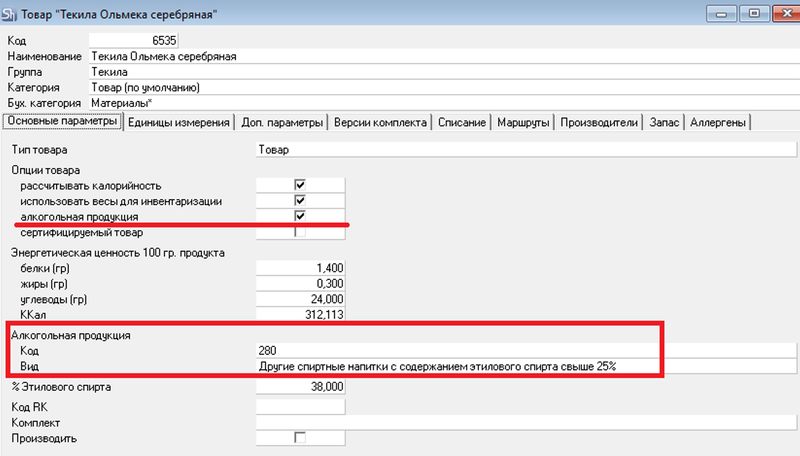Click the Энергетическая ценность 100 гр. продукта label
Viewport: 800px width, 456px height.
tap(118, 252)
